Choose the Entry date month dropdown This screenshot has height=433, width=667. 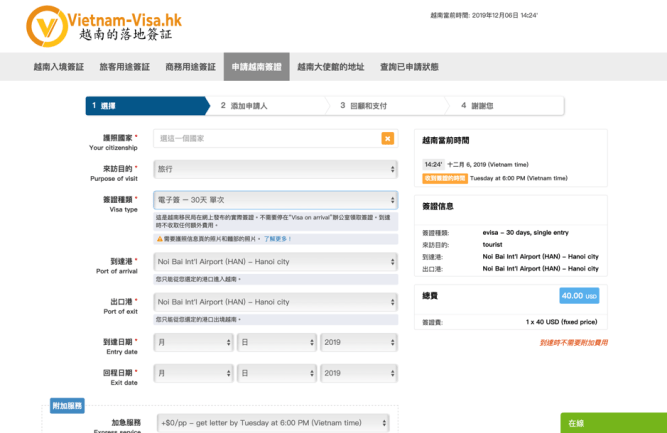pos(193,342)
